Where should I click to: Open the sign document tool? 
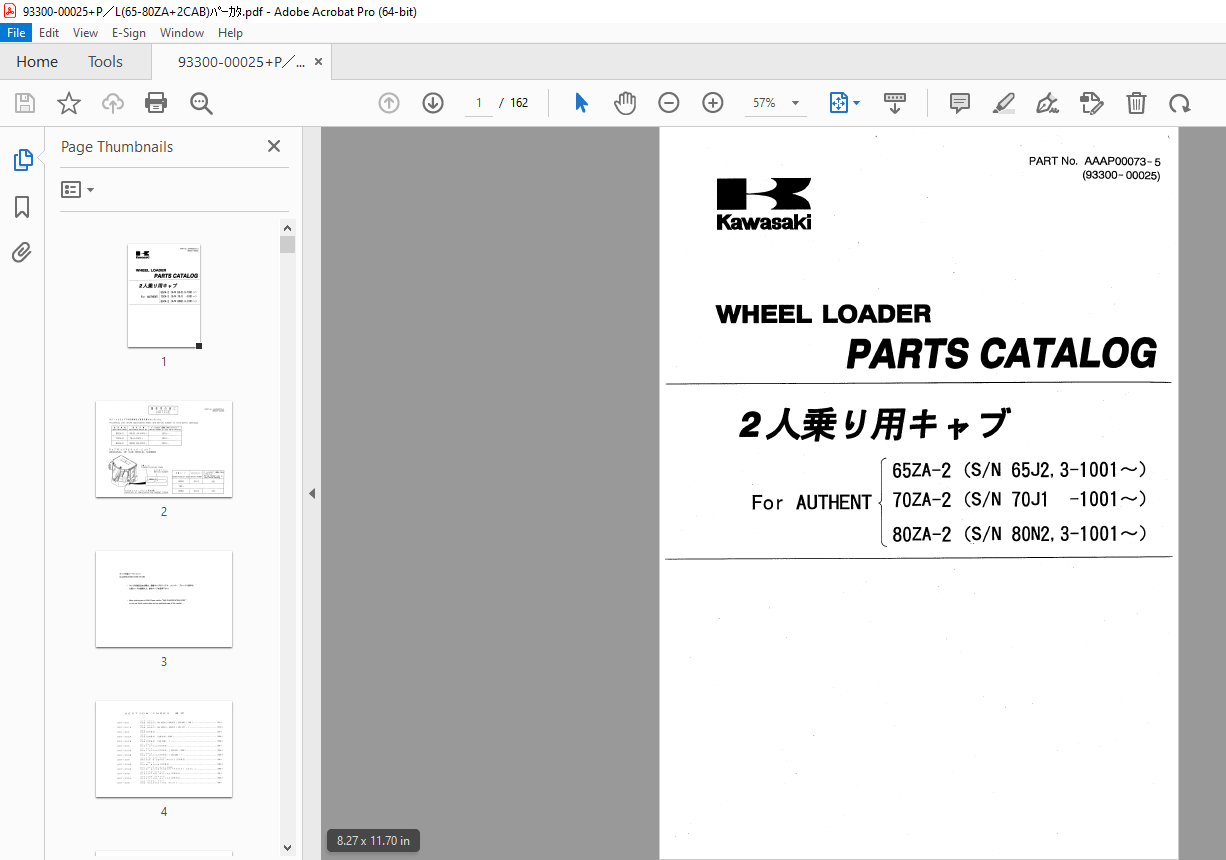pyautogui.click(x=1047, y=103)
